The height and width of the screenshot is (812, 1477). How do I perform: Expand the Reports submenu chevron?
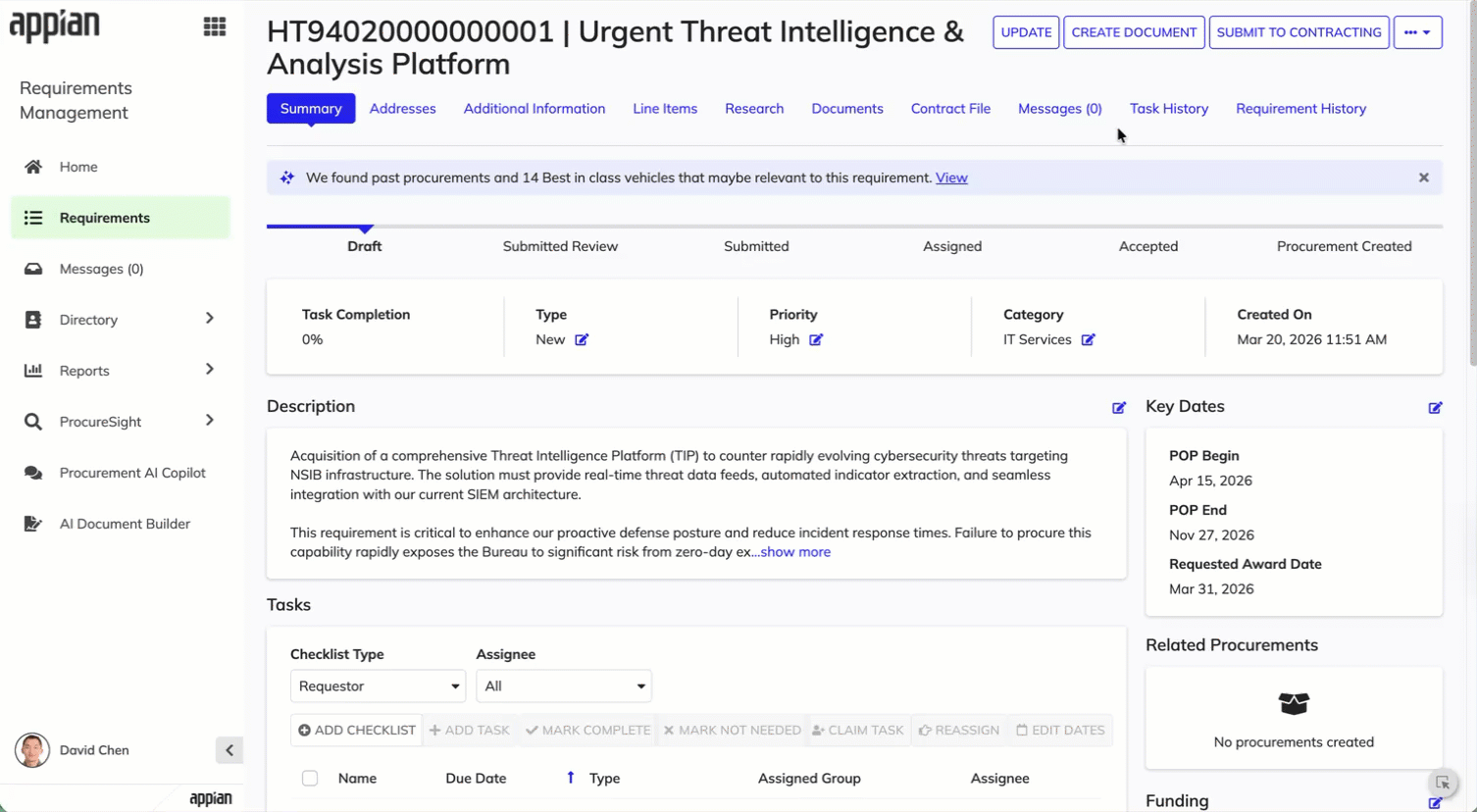pyautogui.click(x=209, y=370)
